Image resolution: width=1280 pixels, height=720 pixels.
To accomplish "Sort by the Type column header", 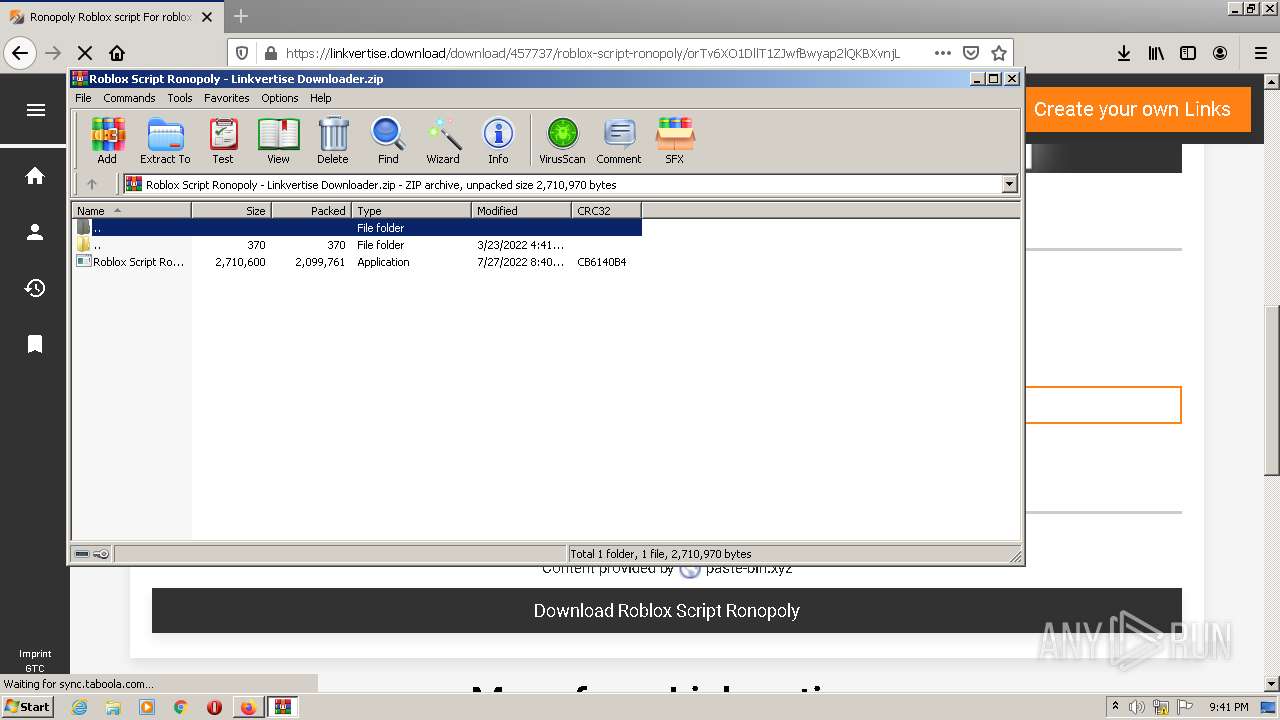I will point(411,210).
